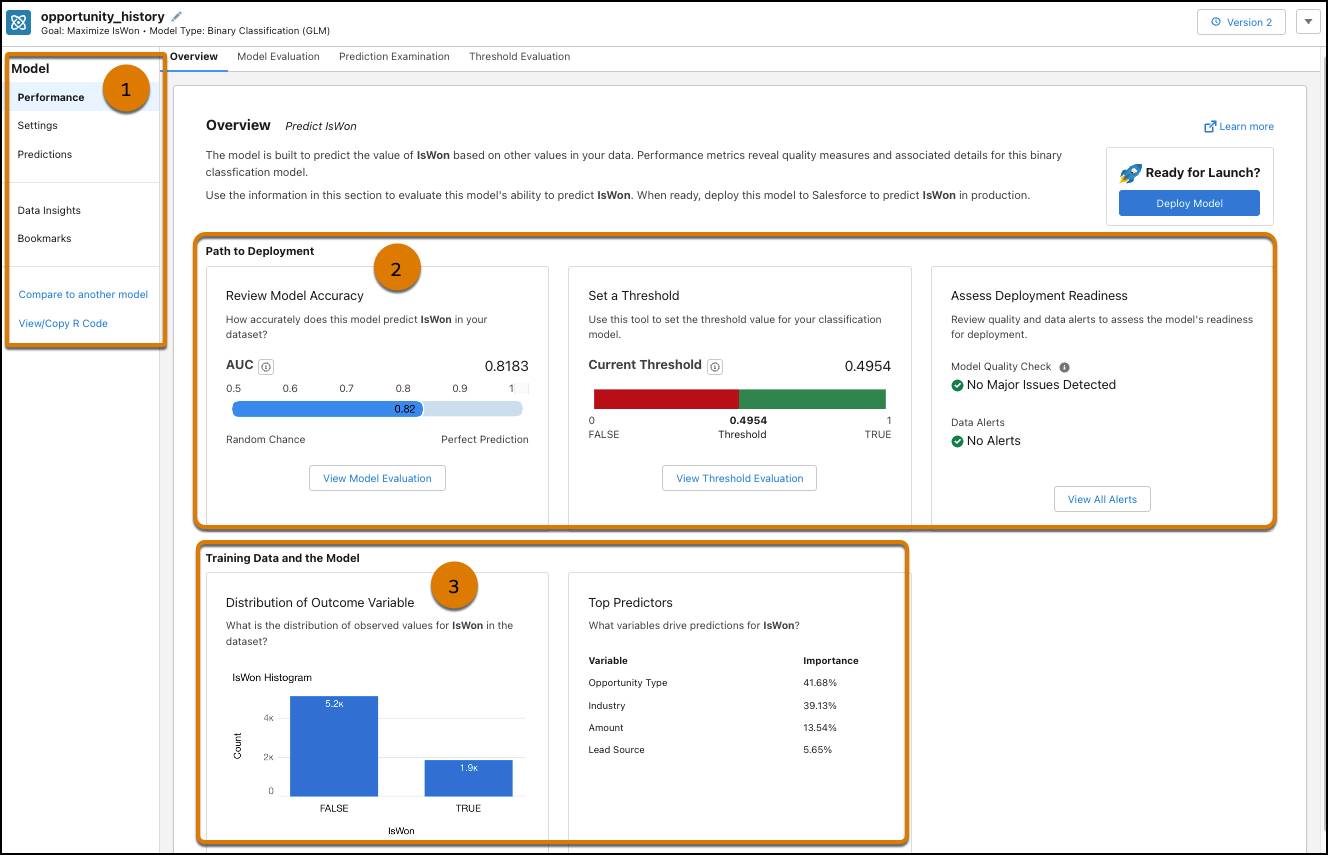Switch to the Model Evaluation tab
The image size is (1328, 855).
point(278,56)
